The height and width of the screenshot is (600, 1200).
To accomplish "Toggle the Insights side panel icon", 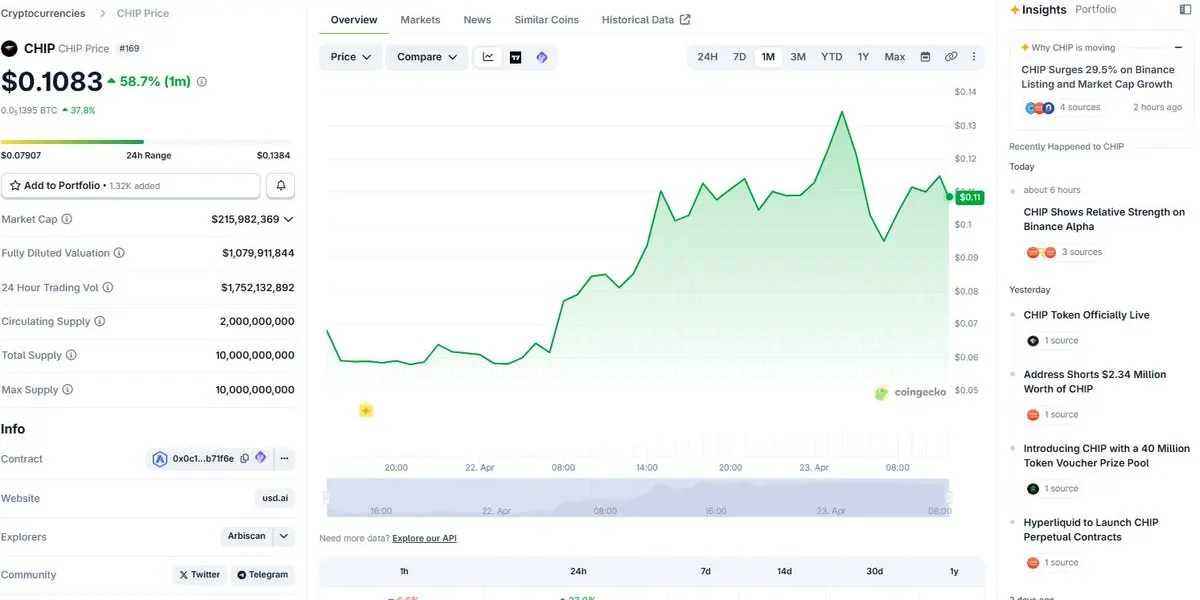I will 1186,10.
